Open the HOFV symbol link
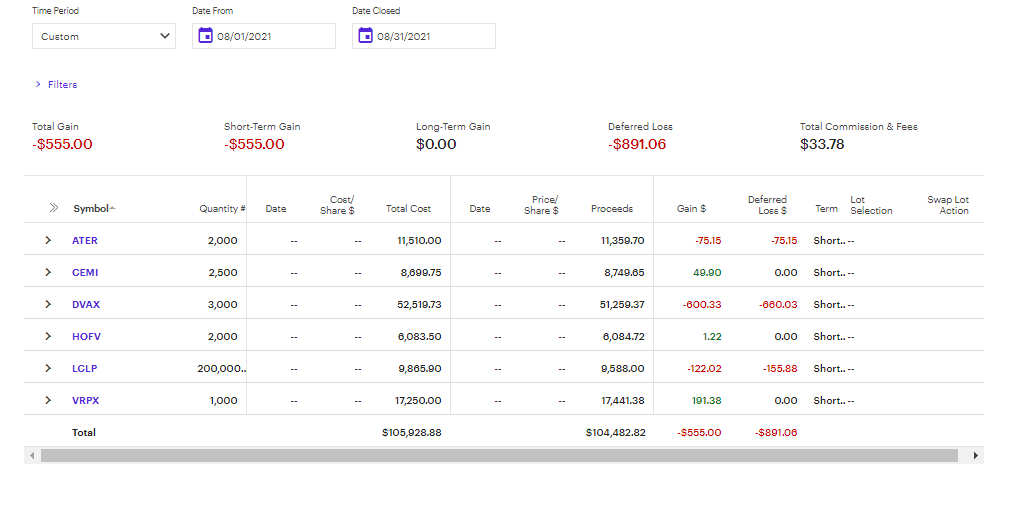Image resolution: width=1015 pixels, height=512 pixels. 86,337
